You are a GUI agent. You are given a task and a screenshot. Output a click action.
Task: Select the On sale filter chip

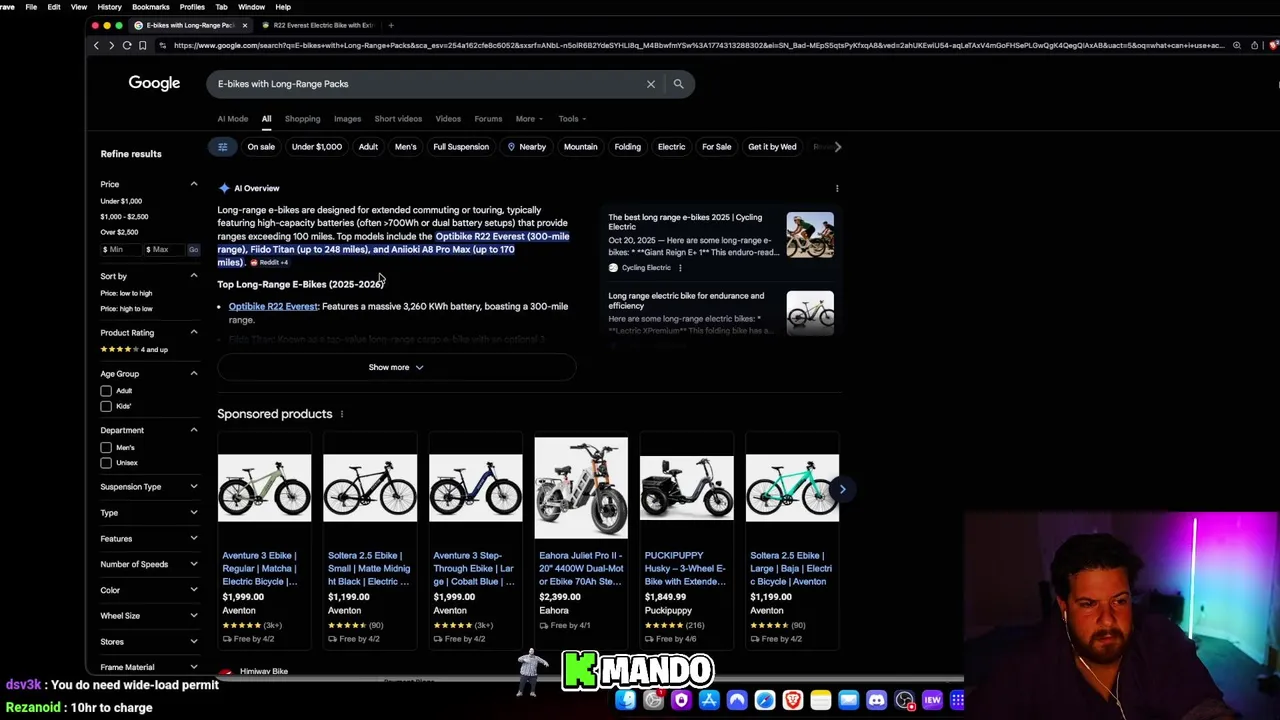(x=261, y=147)
